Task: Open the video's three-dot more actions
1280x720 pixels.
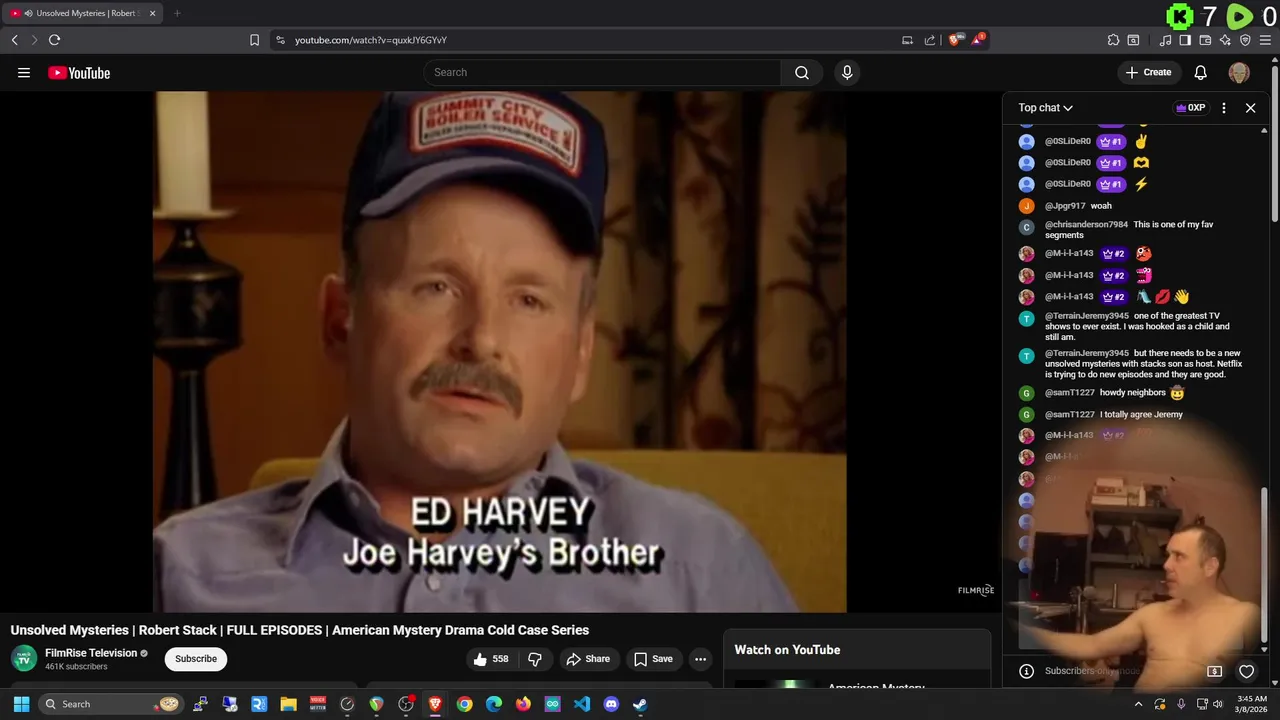Action: click(700, 659)
